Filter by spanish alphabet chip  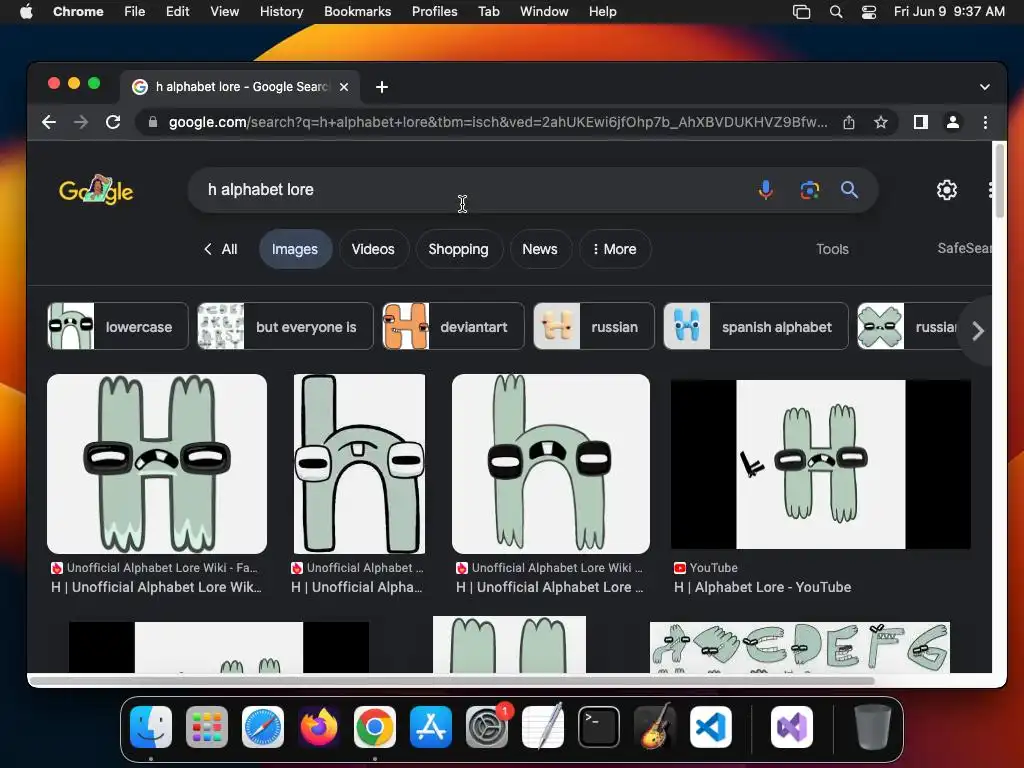click(x=756, y=327)
